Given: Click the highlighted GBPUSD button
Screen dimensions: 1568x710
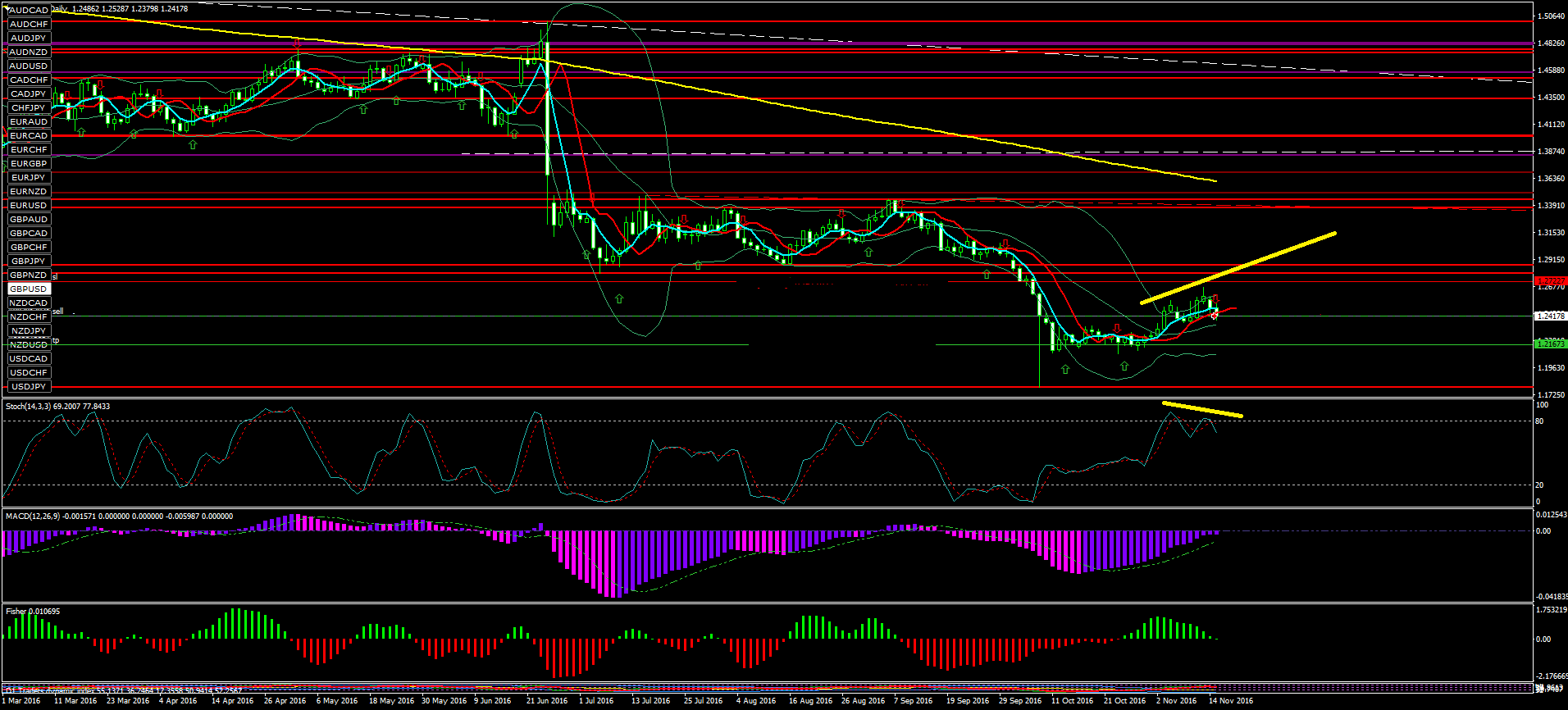Looking at the screenshot, I should 29,289.
